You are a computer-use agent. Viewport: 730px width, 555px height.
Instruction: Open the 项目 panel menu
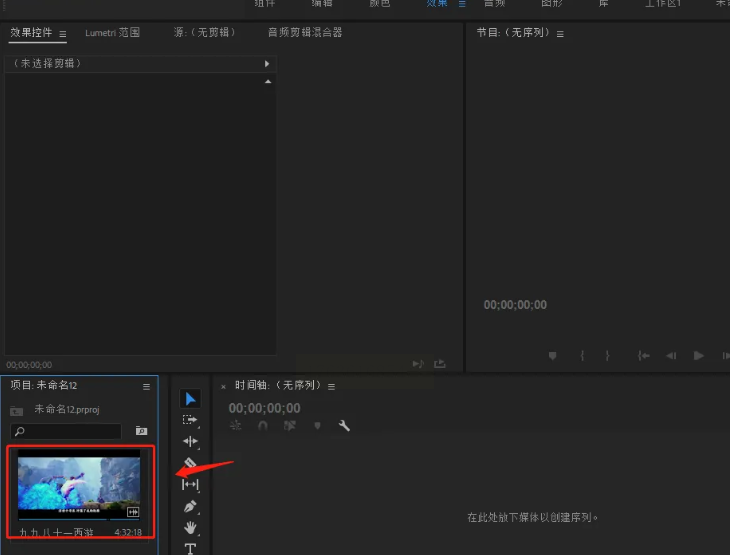point(146,386)
